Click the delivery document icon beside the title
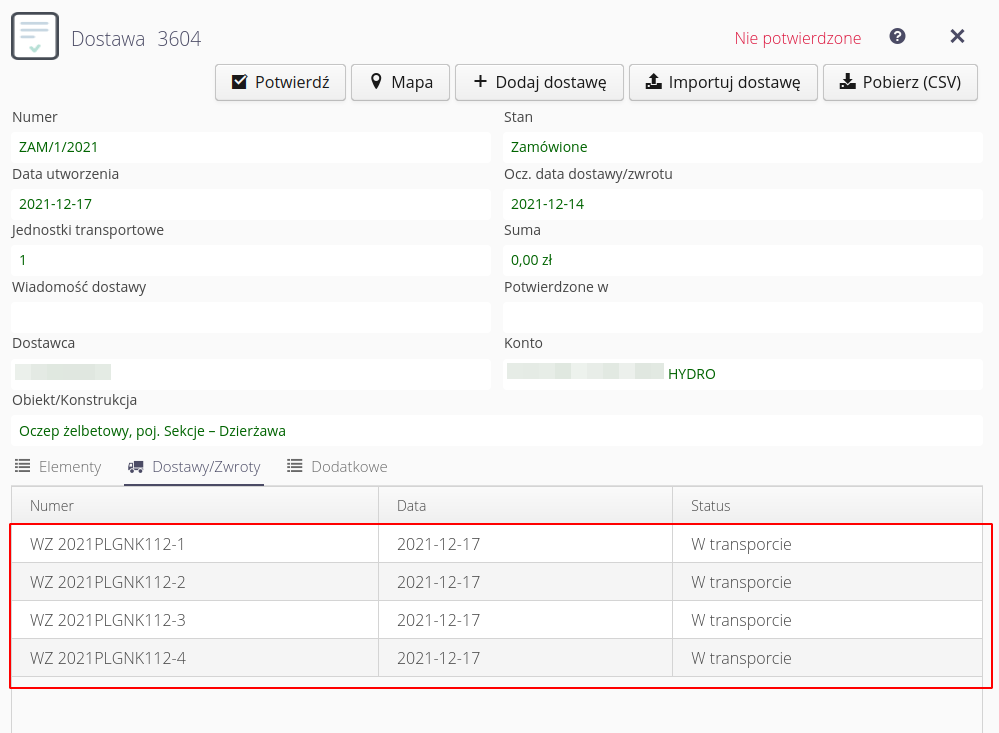This screenshot has width=999, height=733. click(x=35, y=37)
